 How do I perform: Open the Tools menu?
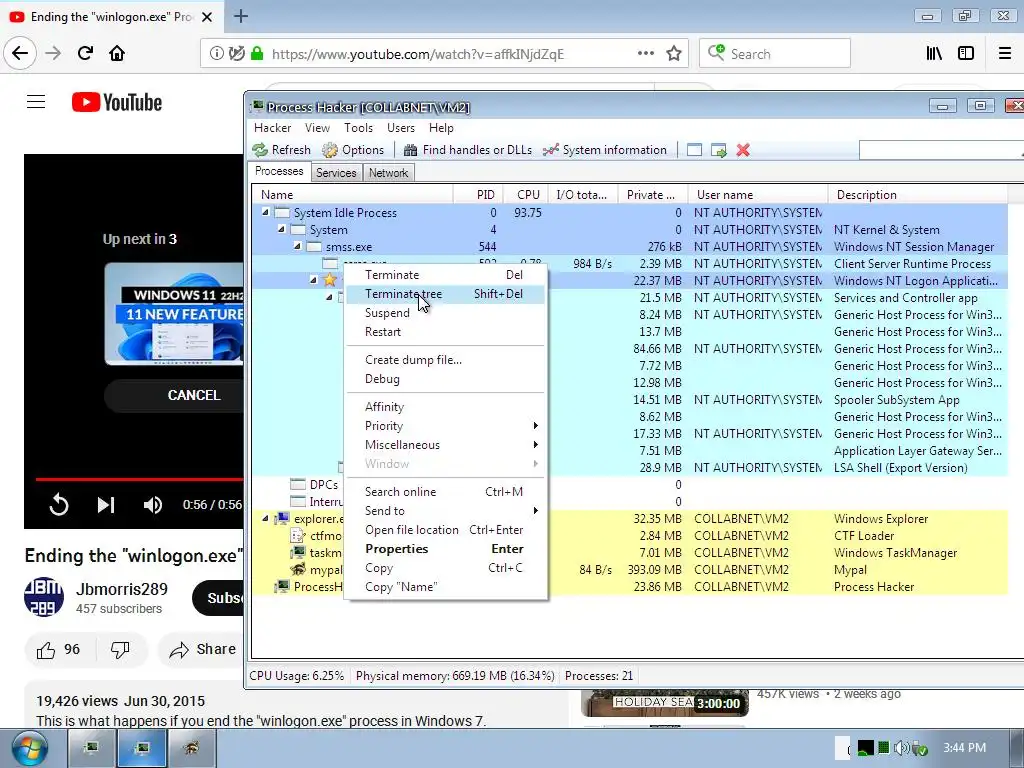click(359, 128)
